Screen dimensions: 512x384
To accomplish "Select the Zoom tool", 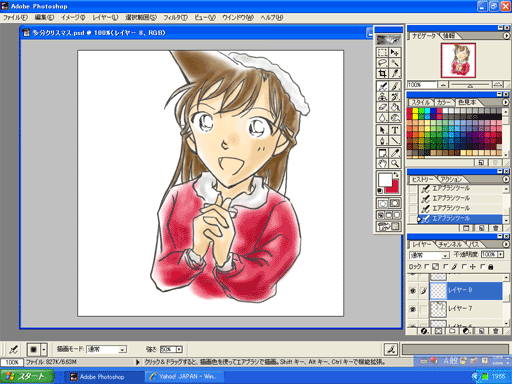I will [x=395, y=163].
